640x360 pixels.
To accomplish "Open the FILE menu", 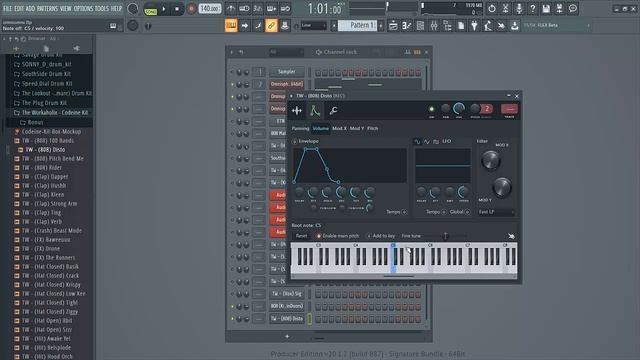I will pyautogui.click(x=7, y=9).
